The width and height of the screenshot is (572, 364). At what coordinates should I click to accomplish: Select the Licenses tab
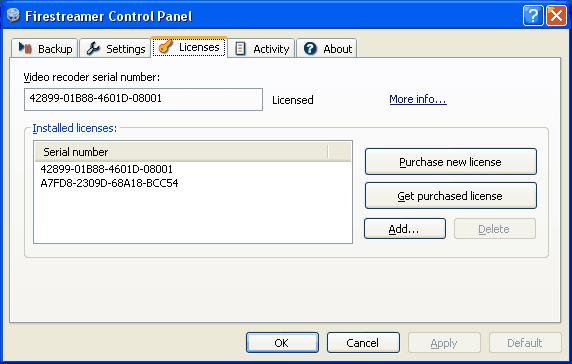pyautogui.click(x=189, y=47)
